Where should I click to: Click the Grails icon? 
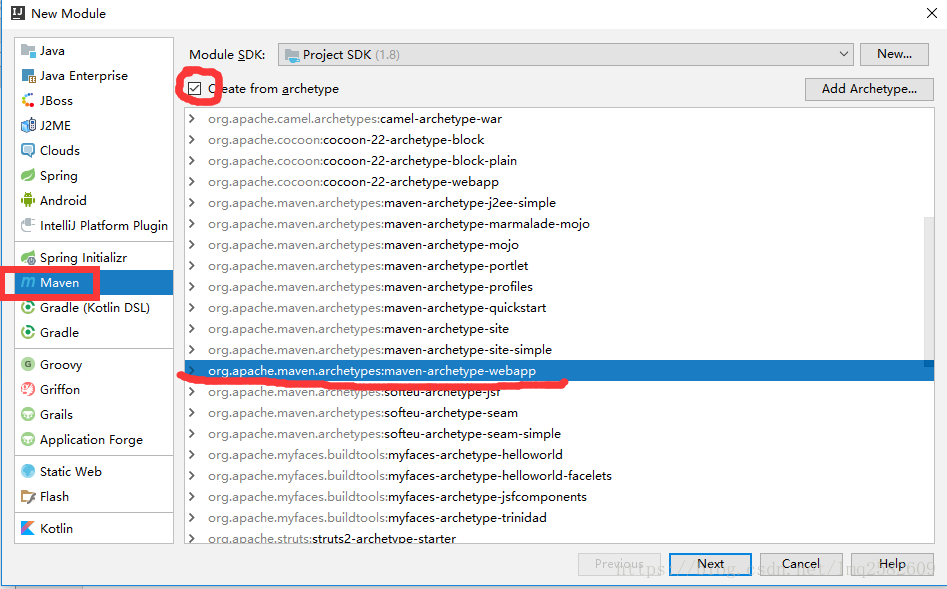(28, 414)
